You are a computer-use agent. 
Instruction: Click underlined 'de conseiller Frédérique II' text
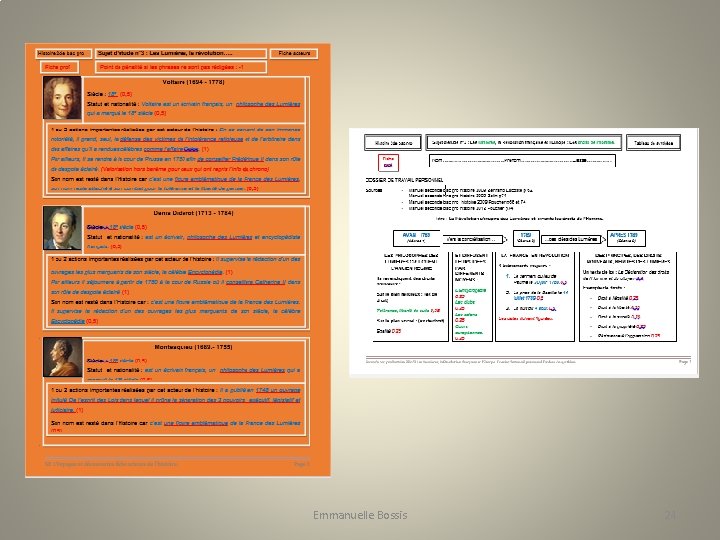coord(231,159)
